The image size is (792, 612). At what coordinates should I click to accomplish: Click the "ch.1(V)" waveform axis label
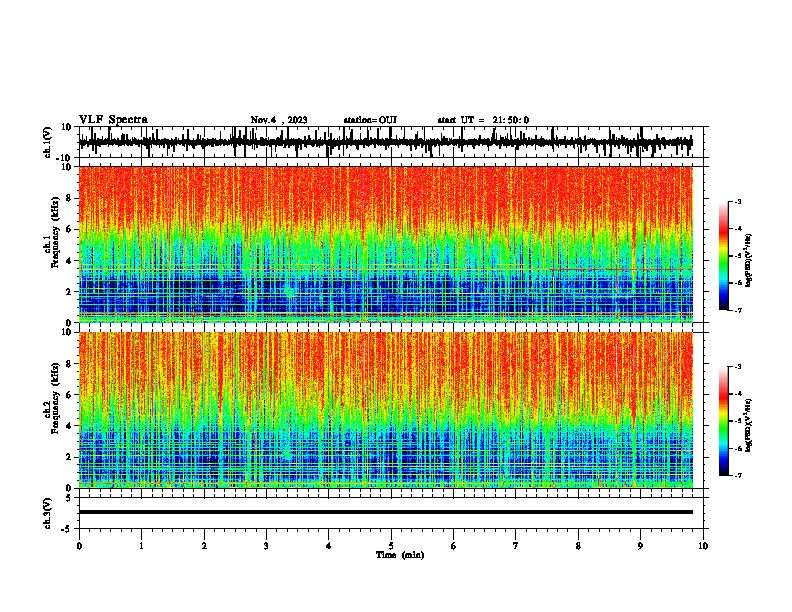click(x=48, y=142)
